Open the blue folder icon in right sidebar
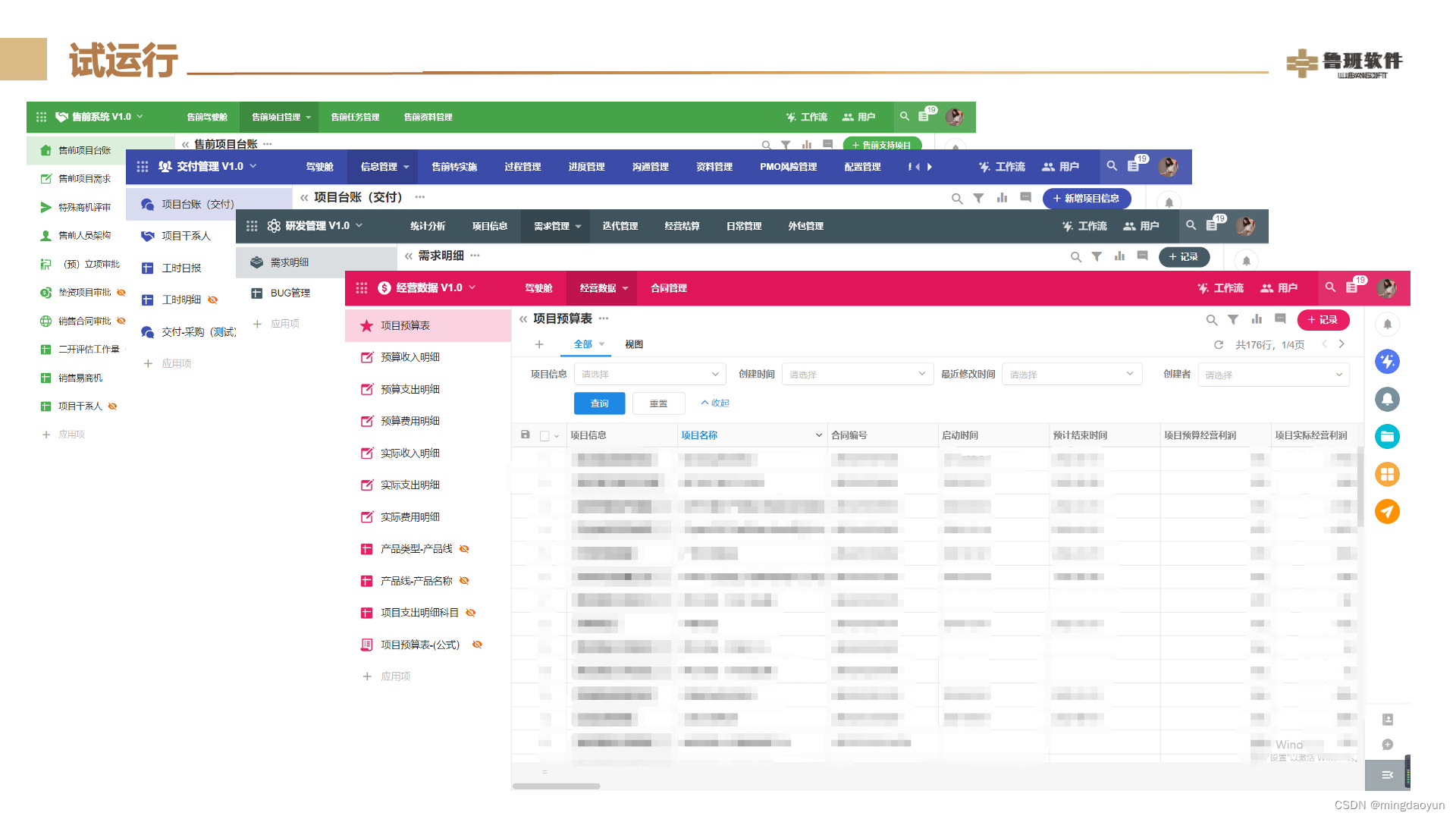The image size is (1456, 819). 1387,437
